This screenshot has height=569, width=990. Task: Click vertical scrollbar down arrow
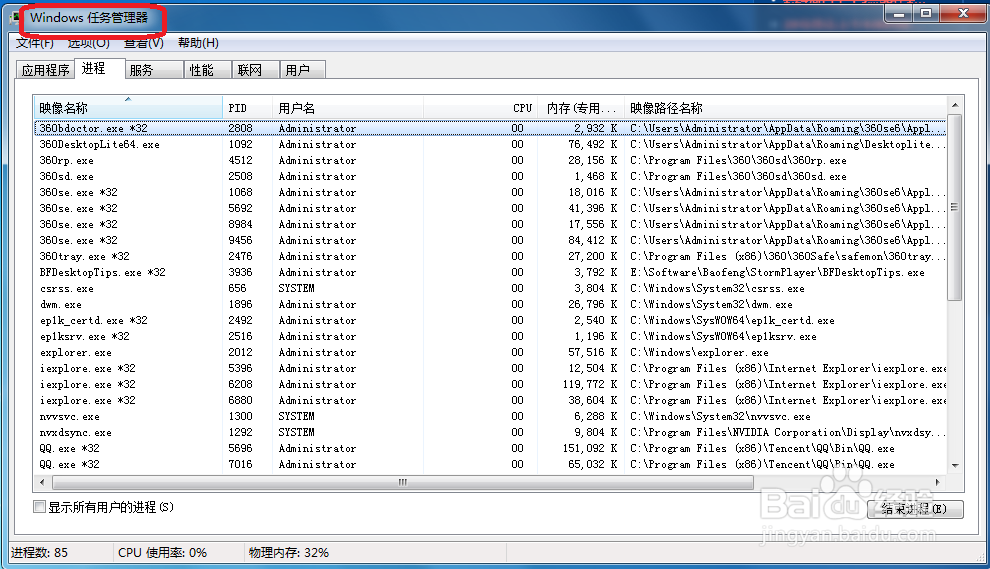coord(955,466)
